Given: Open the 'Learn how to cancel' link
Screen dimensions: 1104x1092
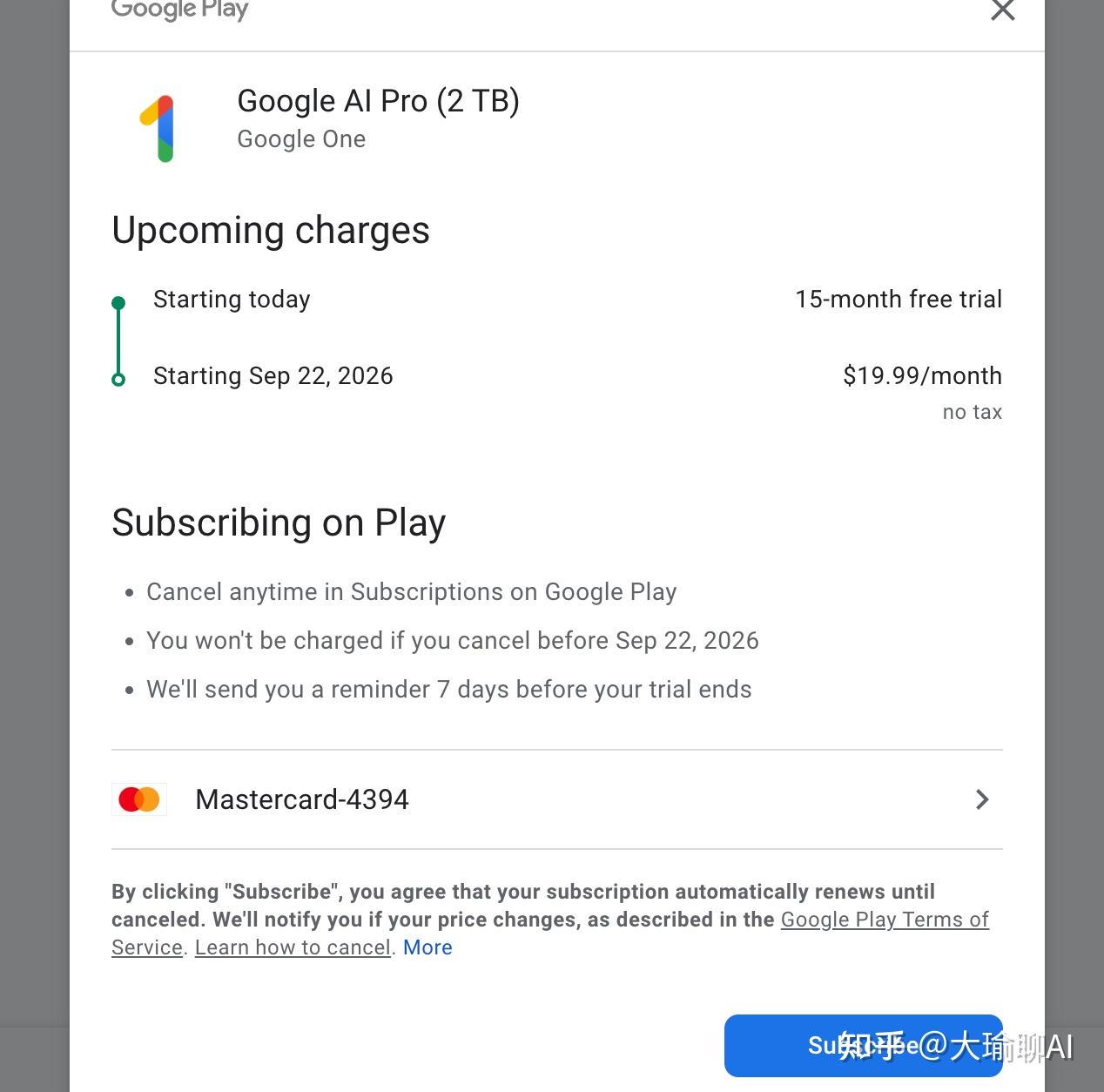Looking at the screenshot, I should pyautogui.click(x=293, y=947).
